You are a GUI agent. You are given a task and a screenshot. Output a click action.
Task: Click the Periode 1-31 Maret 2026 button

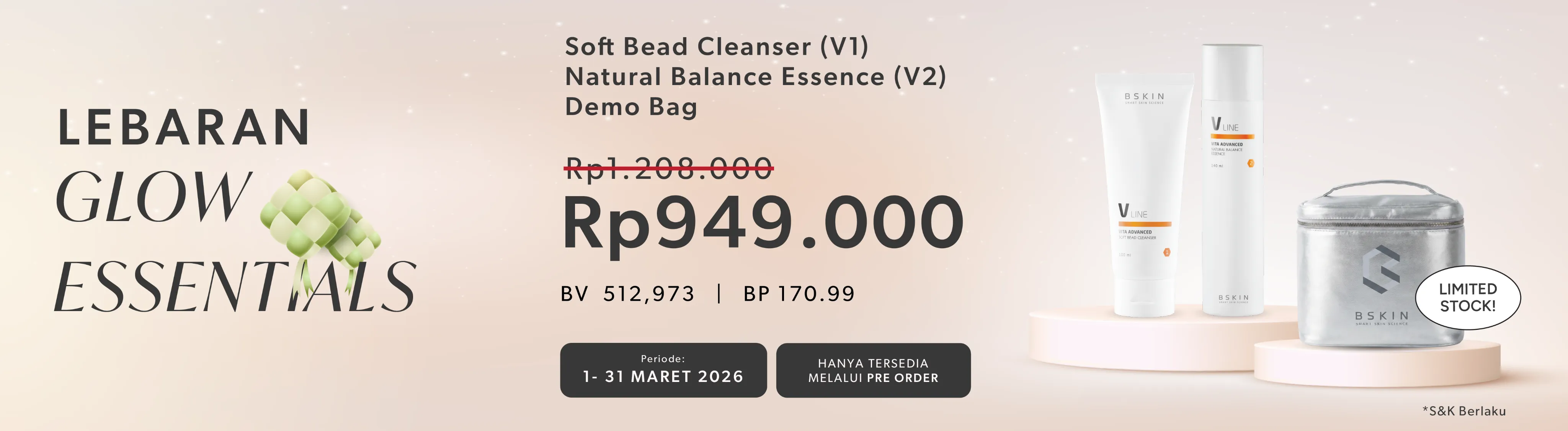[x=663, y=370]
